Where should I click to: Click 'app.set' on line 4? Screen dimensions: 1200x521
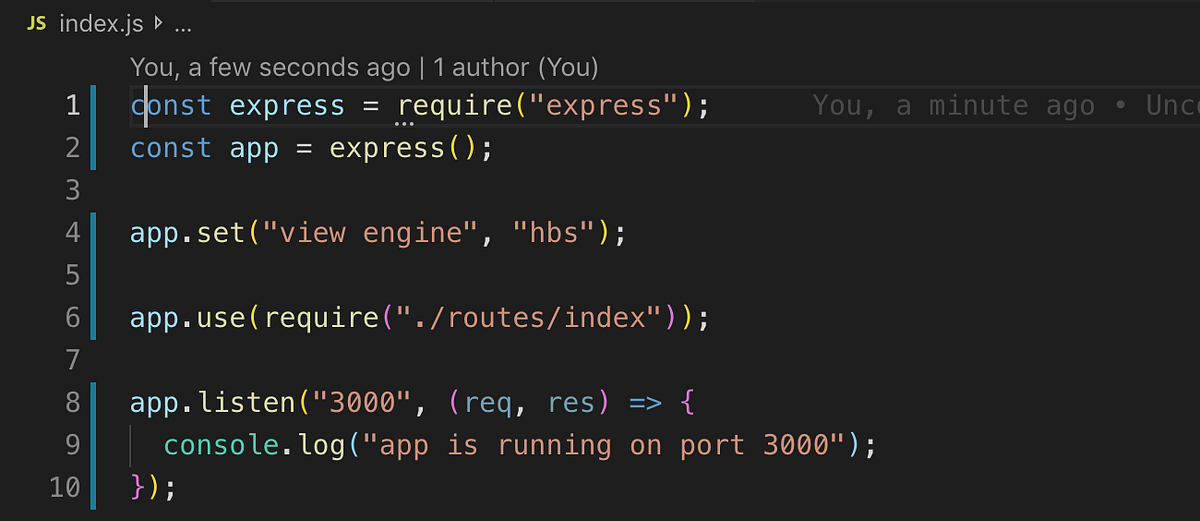pyautogui.click(x=187, y=234)
